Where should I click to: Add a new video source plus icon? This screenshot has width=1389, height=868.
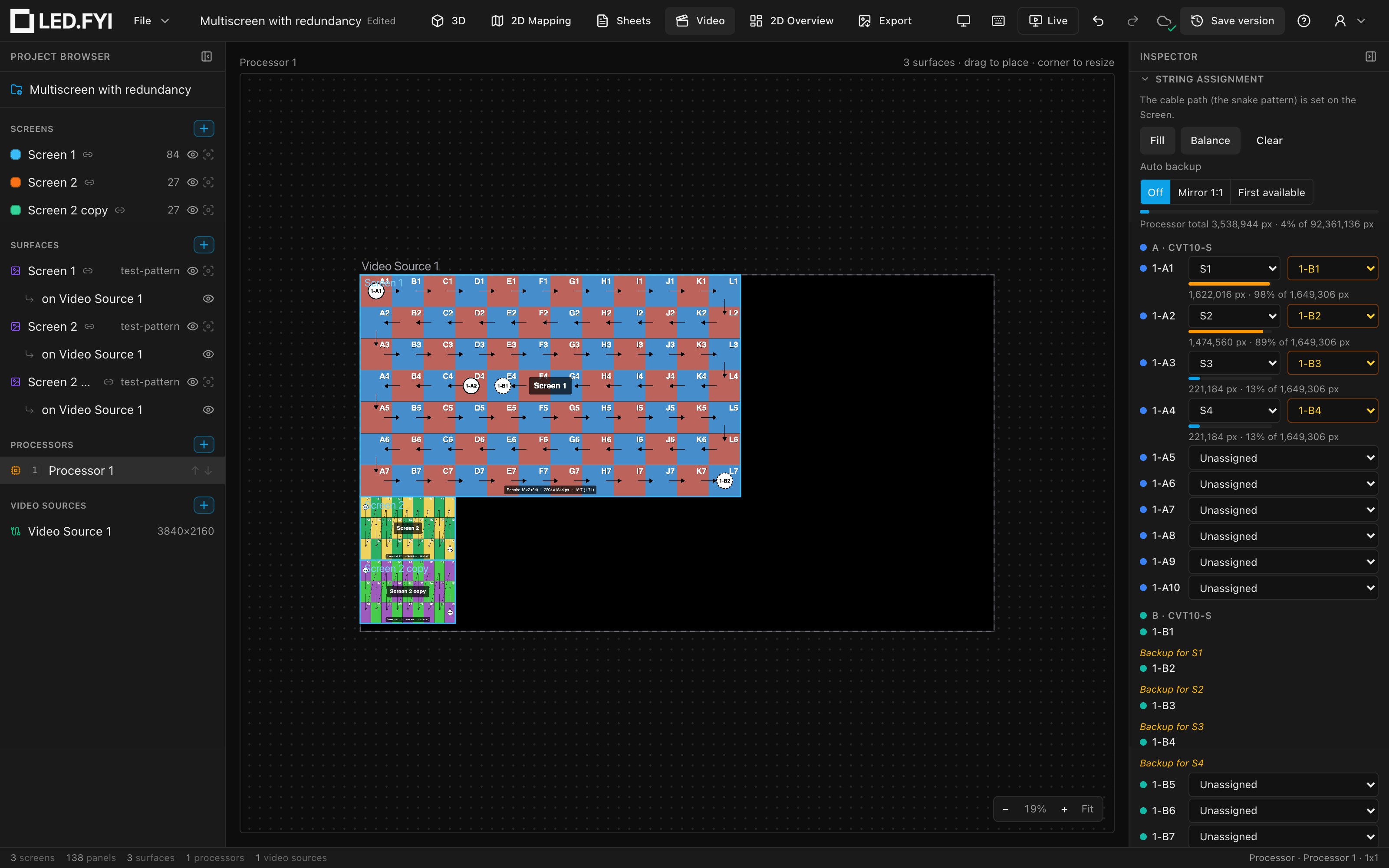coord(204,505)
